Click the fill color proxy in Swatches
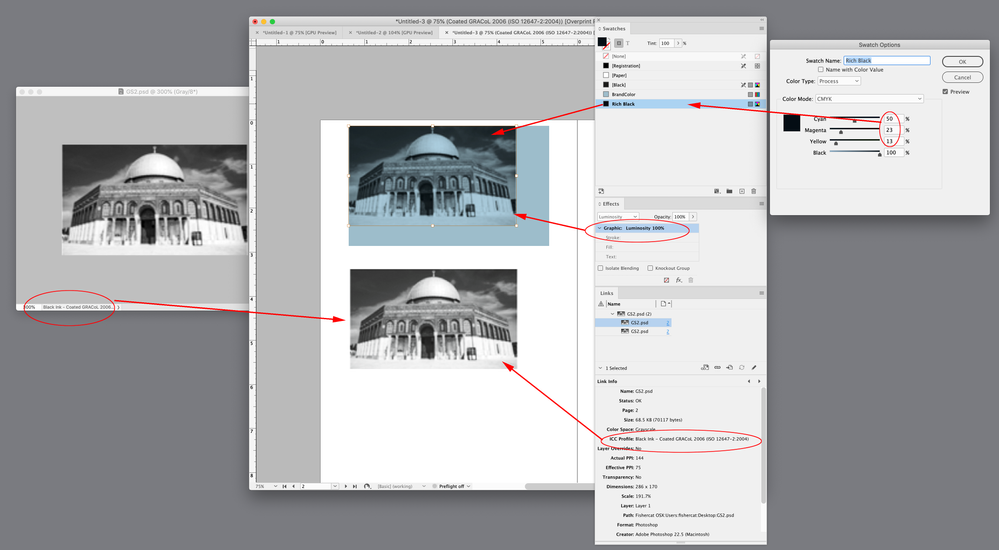999x550 pixels. 602,41
